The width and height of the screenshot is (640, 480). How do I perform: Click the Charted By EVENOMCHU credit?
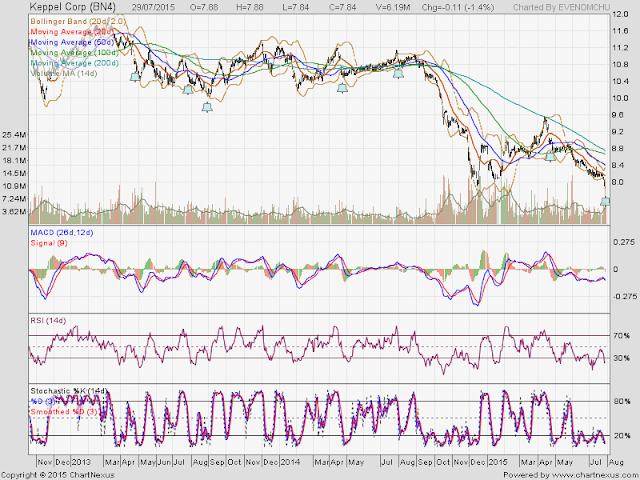click(x=562, y=7)
